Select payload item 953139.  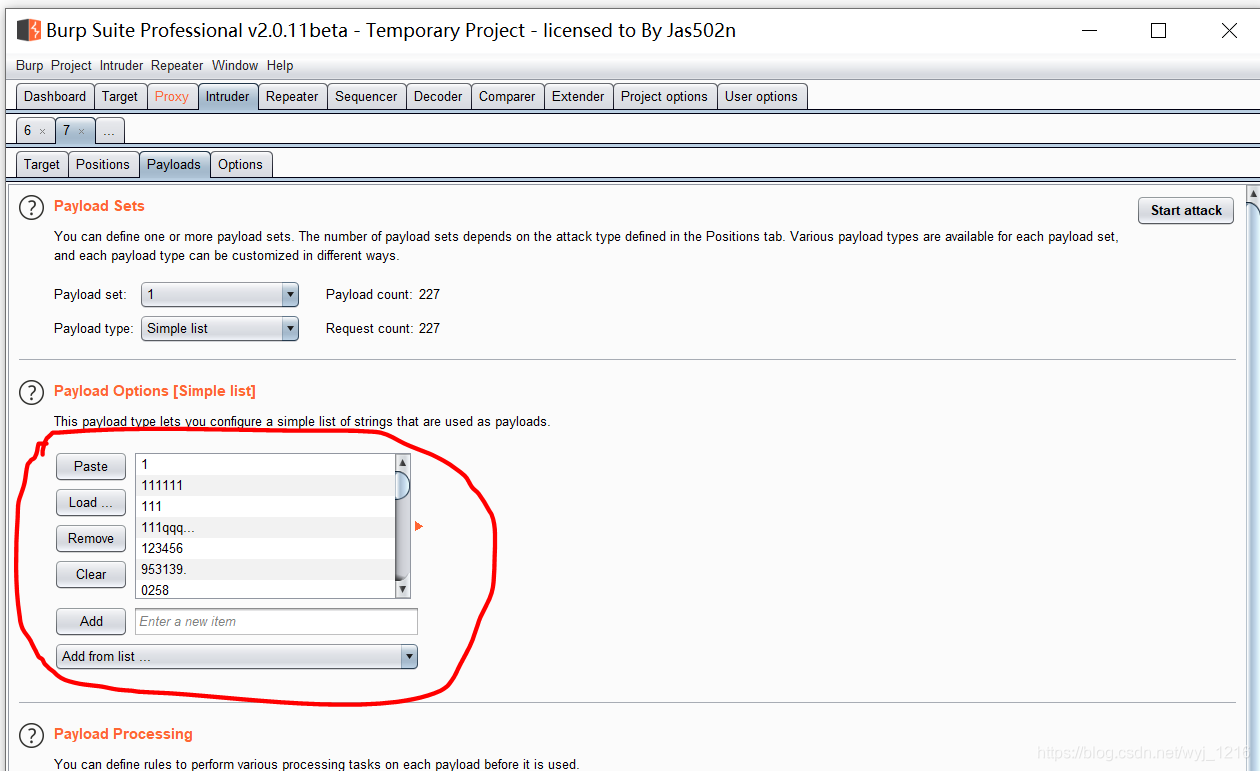tap(266, 569)
